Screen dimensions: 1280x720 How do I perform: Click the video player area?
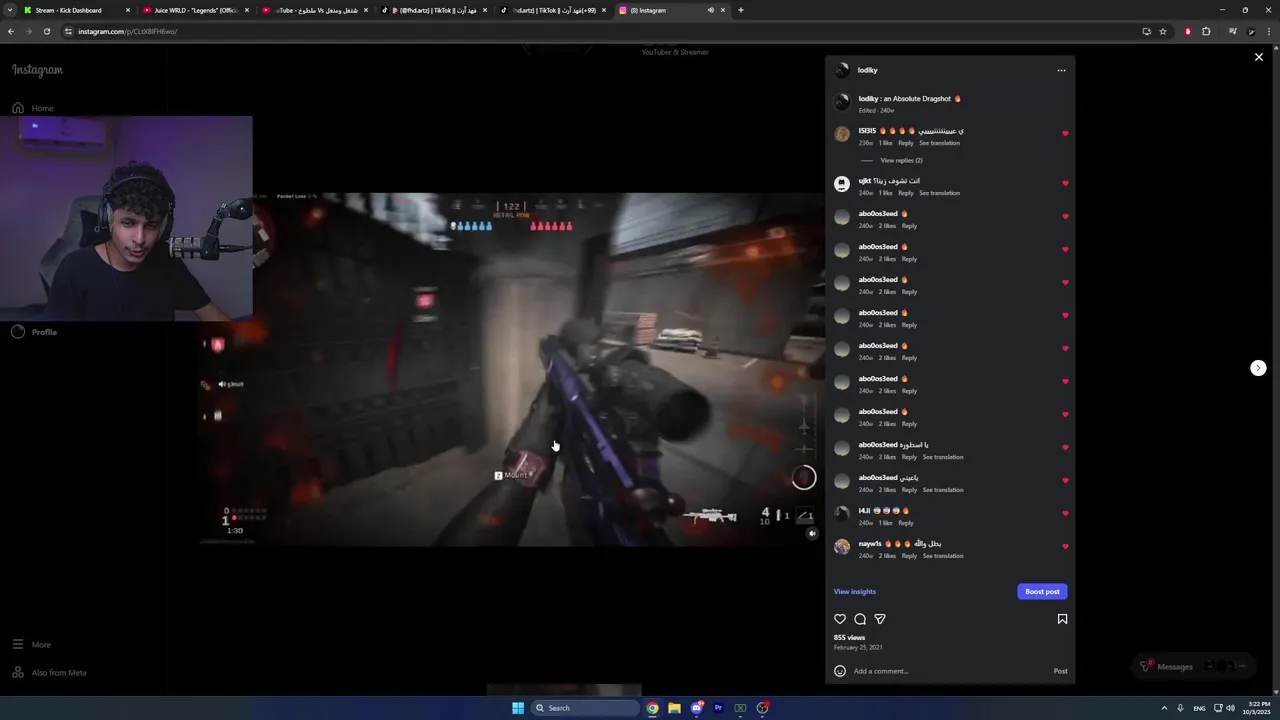tap(512, 369)
